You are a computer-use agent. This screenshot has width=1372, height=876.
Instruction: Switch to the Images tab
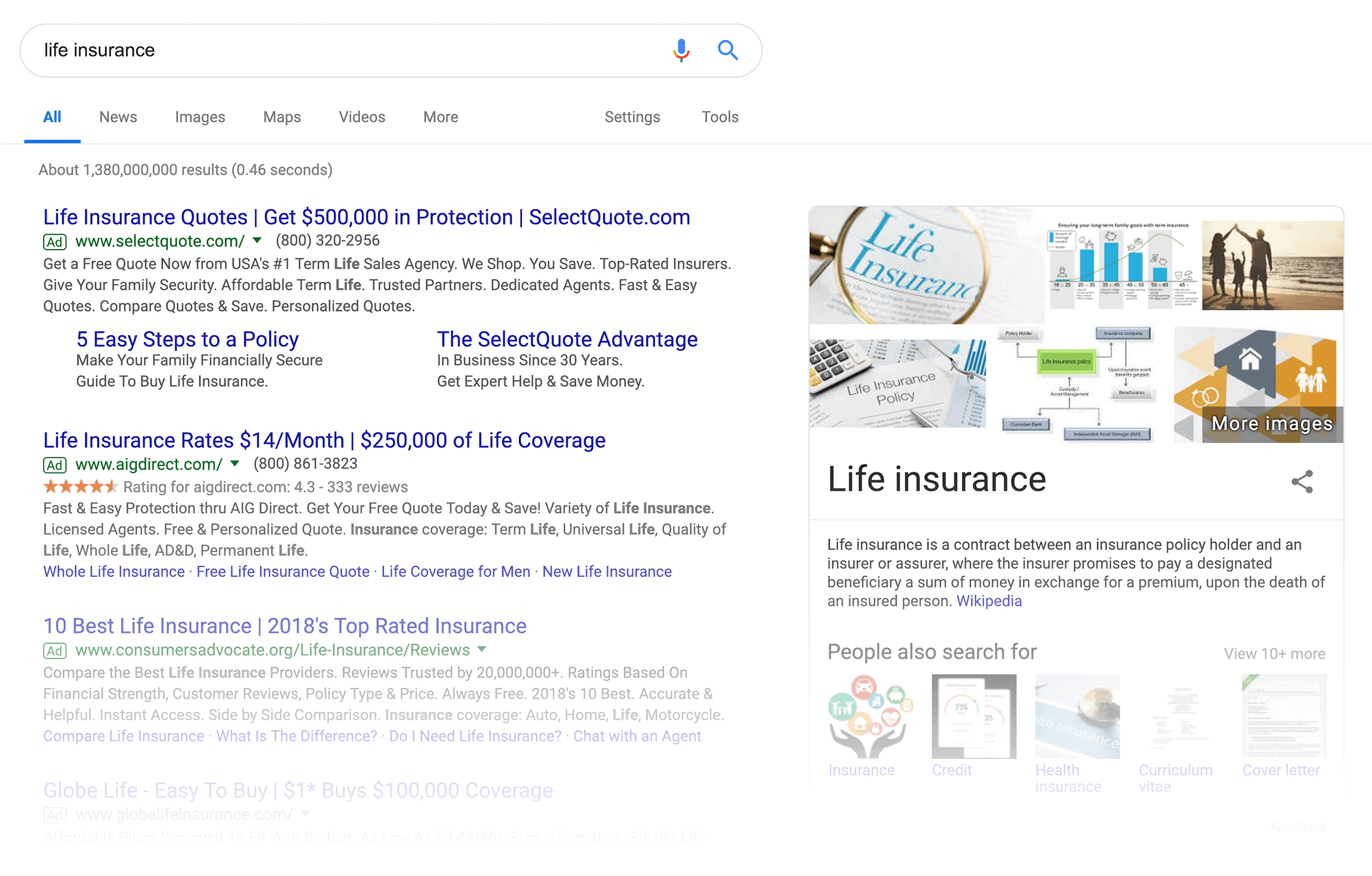[x=200, y=117]
